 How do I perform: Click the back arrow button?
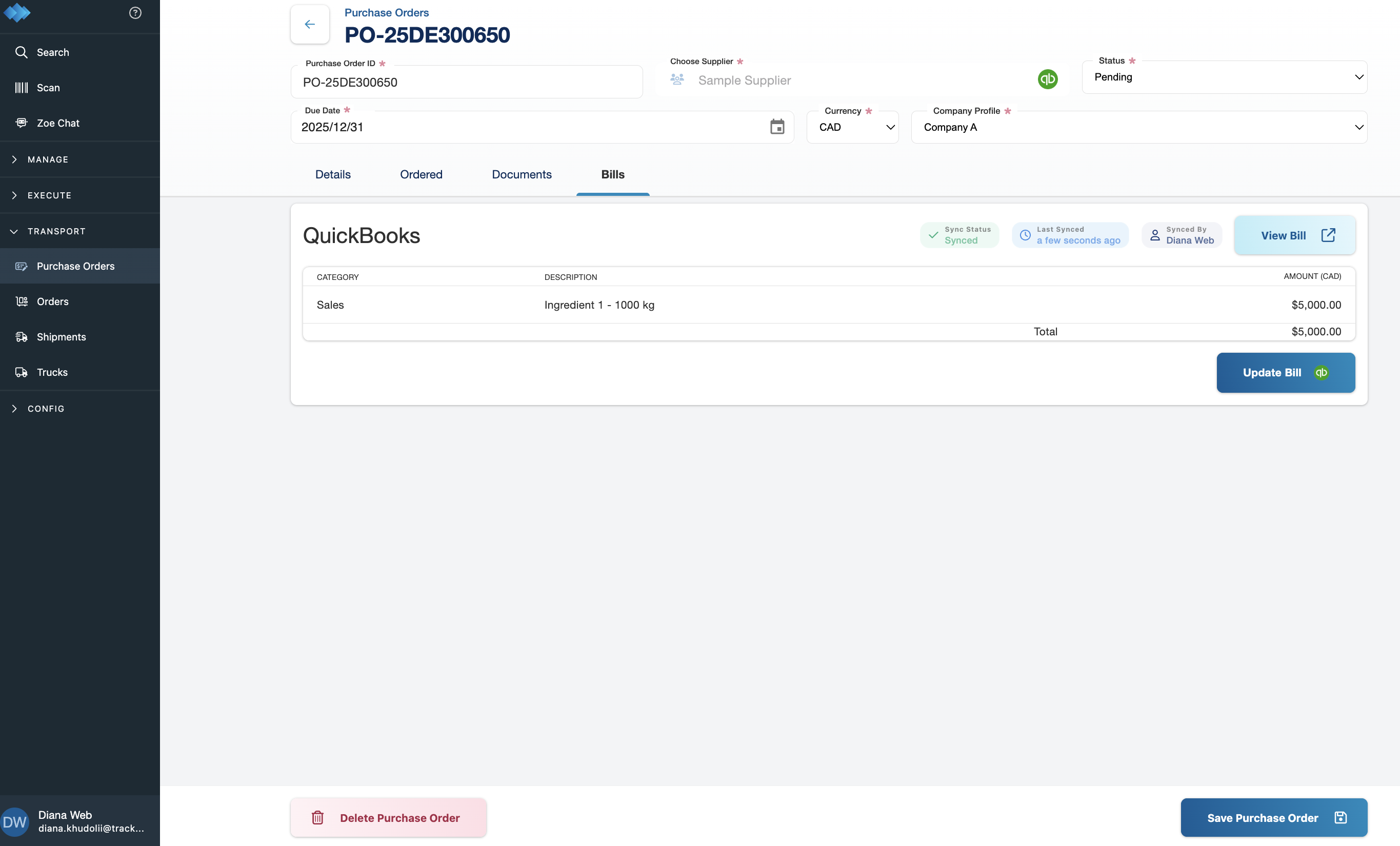tap(310, 24)
